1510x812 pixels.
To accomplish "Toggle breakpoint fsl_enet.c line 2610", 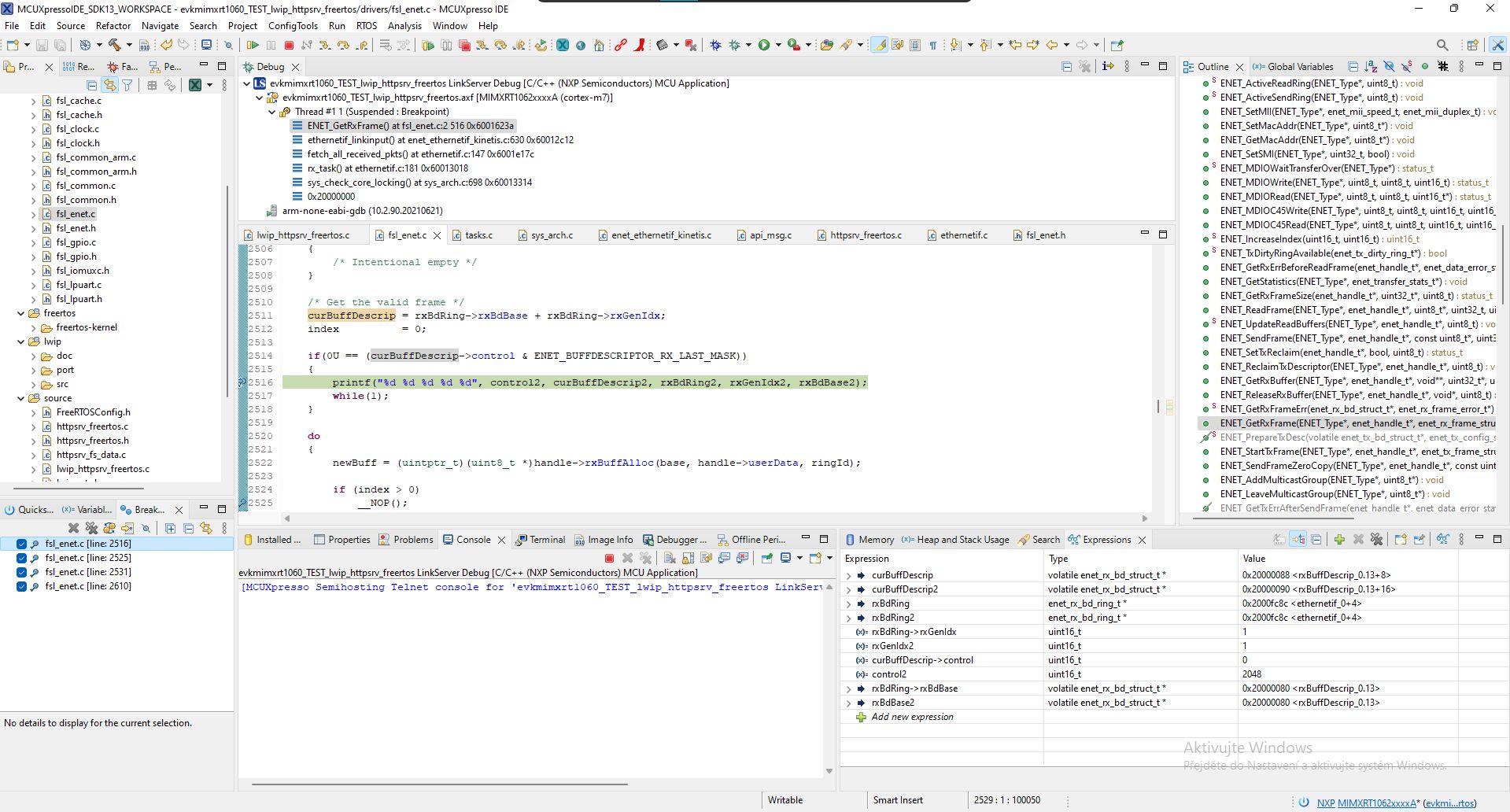I will [20, 585].
